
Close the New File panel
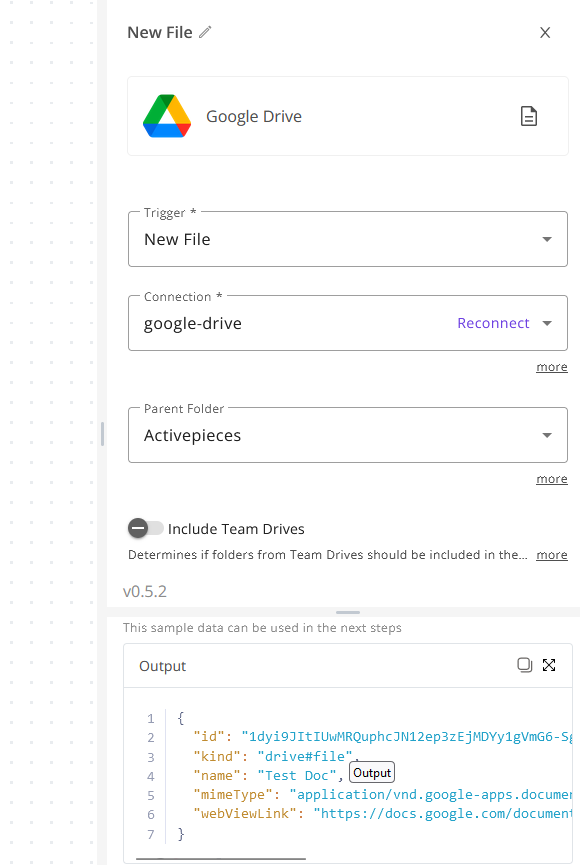(545, 33)
